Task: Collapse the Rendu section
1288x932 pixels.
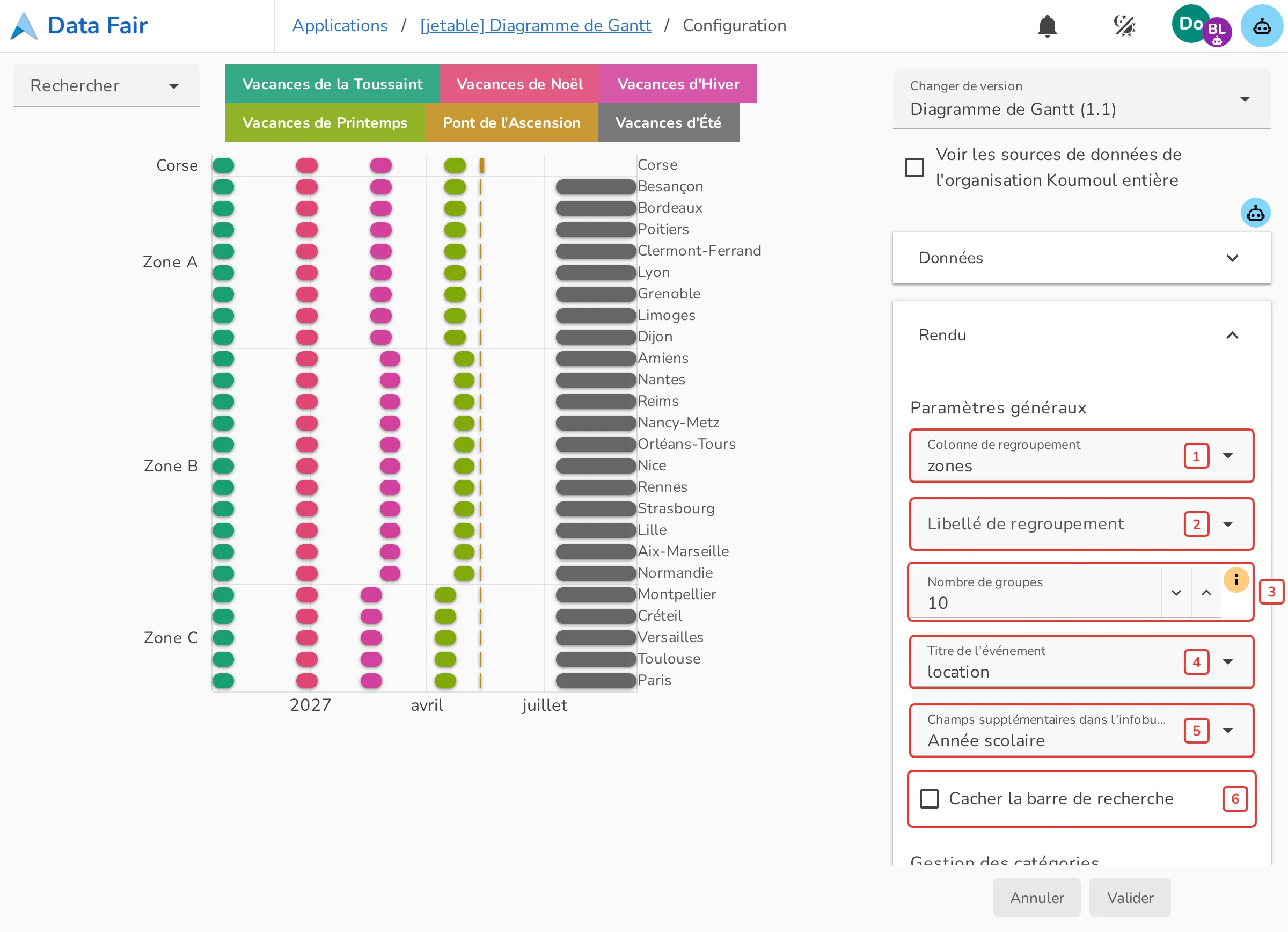Action: point(1081,335)
